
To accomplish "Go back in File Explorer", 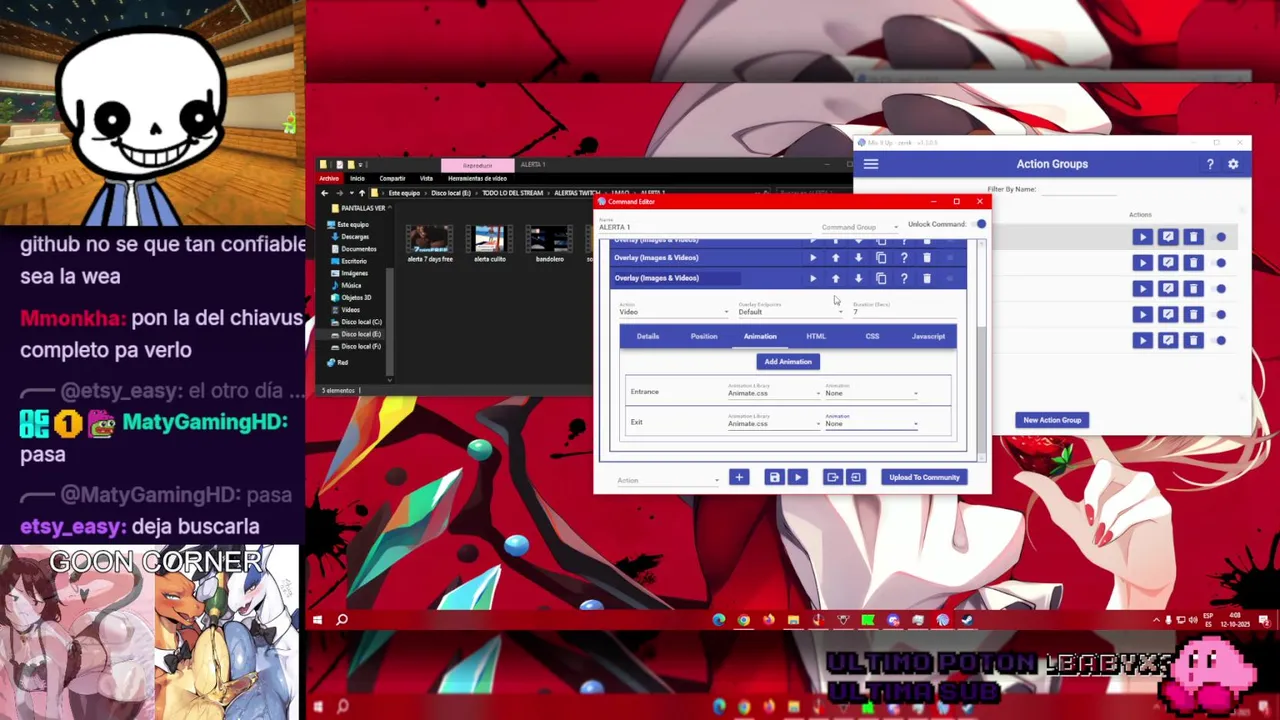I will 324,192.
